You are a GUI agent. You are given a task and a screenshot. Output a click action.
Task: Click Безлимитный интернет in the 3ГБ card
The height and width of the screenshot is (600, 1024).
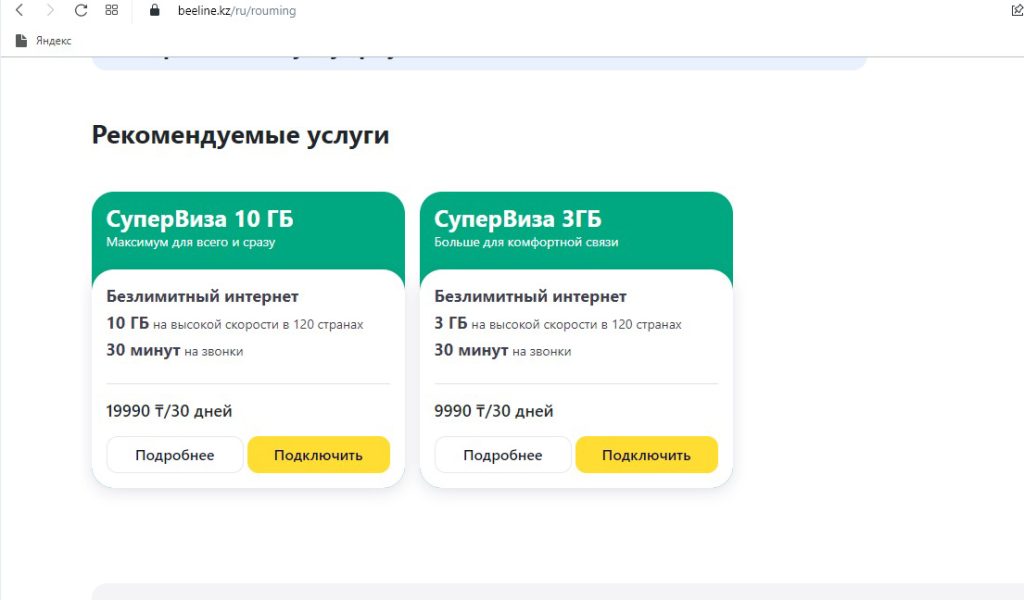click(x=530, y=296)
